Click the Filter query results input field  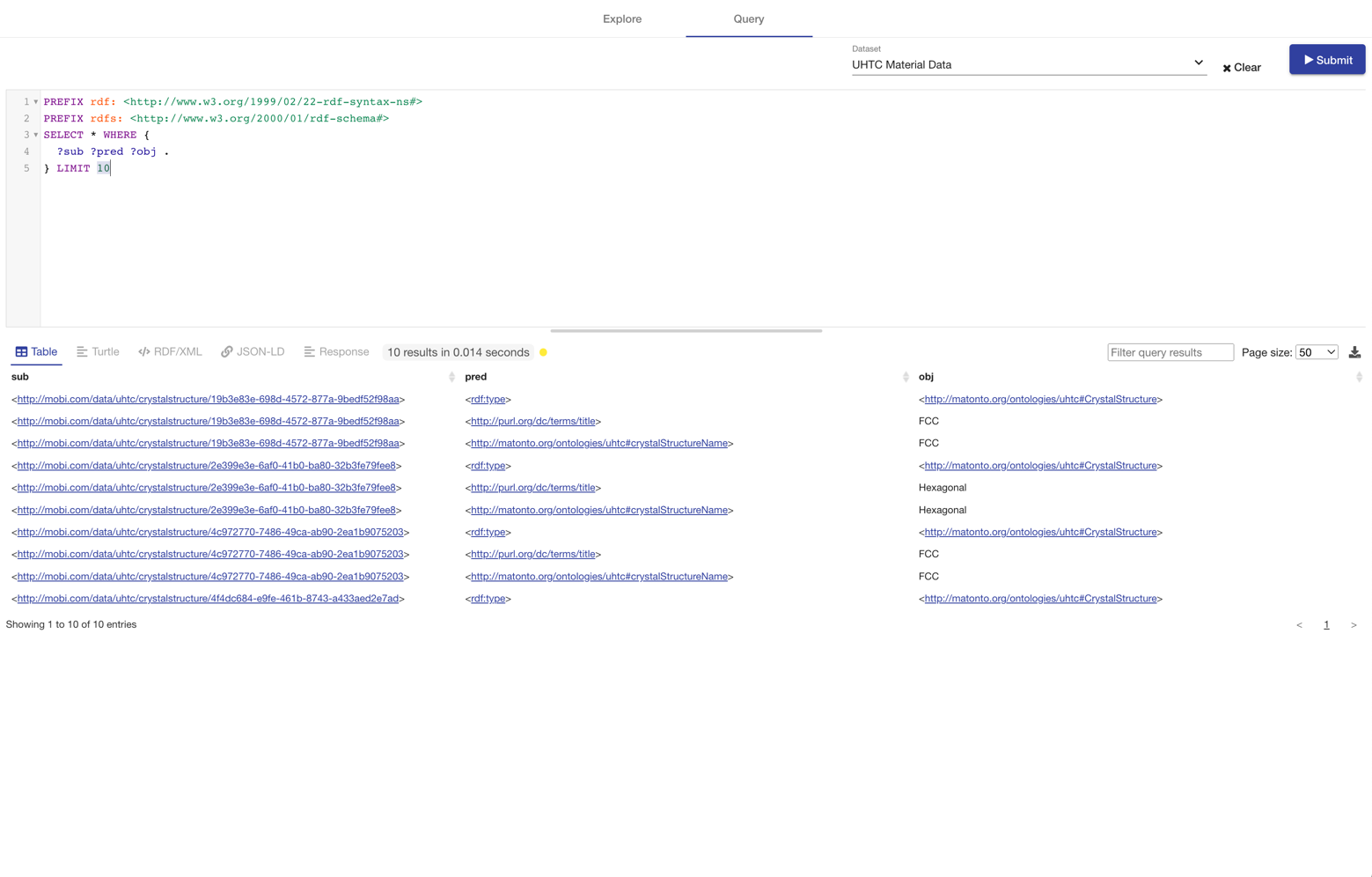pyautogui.click(x=1170, y=351)
